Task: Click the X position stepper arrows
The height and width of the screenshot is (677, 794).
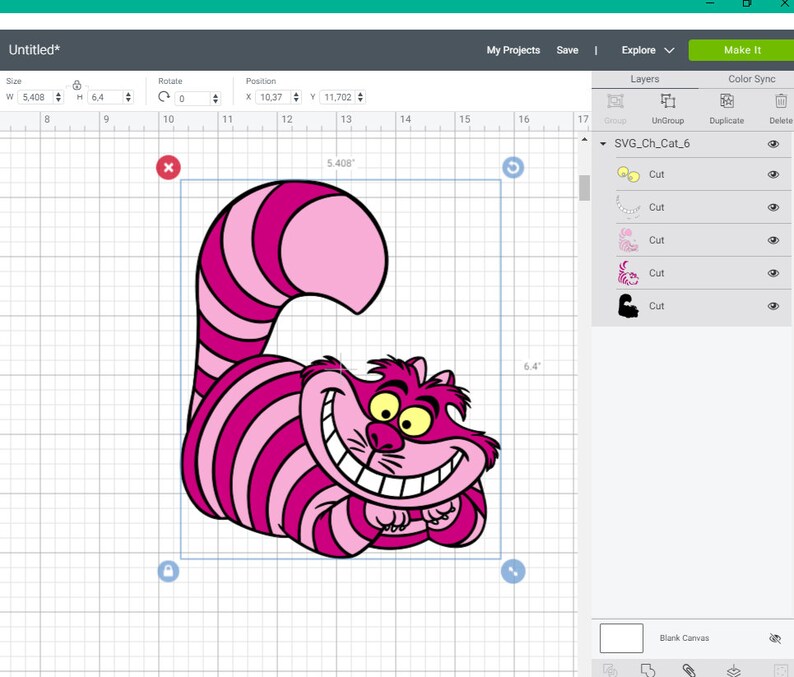Action: [296, 97]
